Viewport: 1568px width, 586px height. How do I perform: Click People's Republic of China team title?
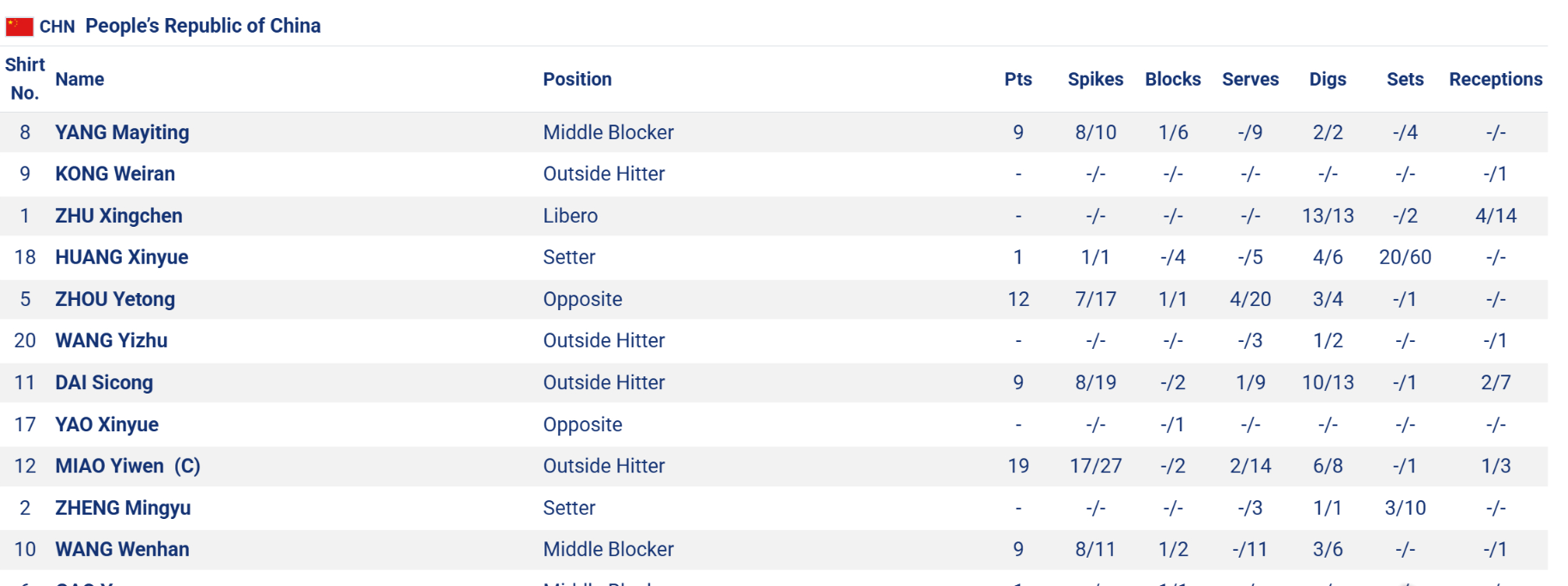click(203, 26)
